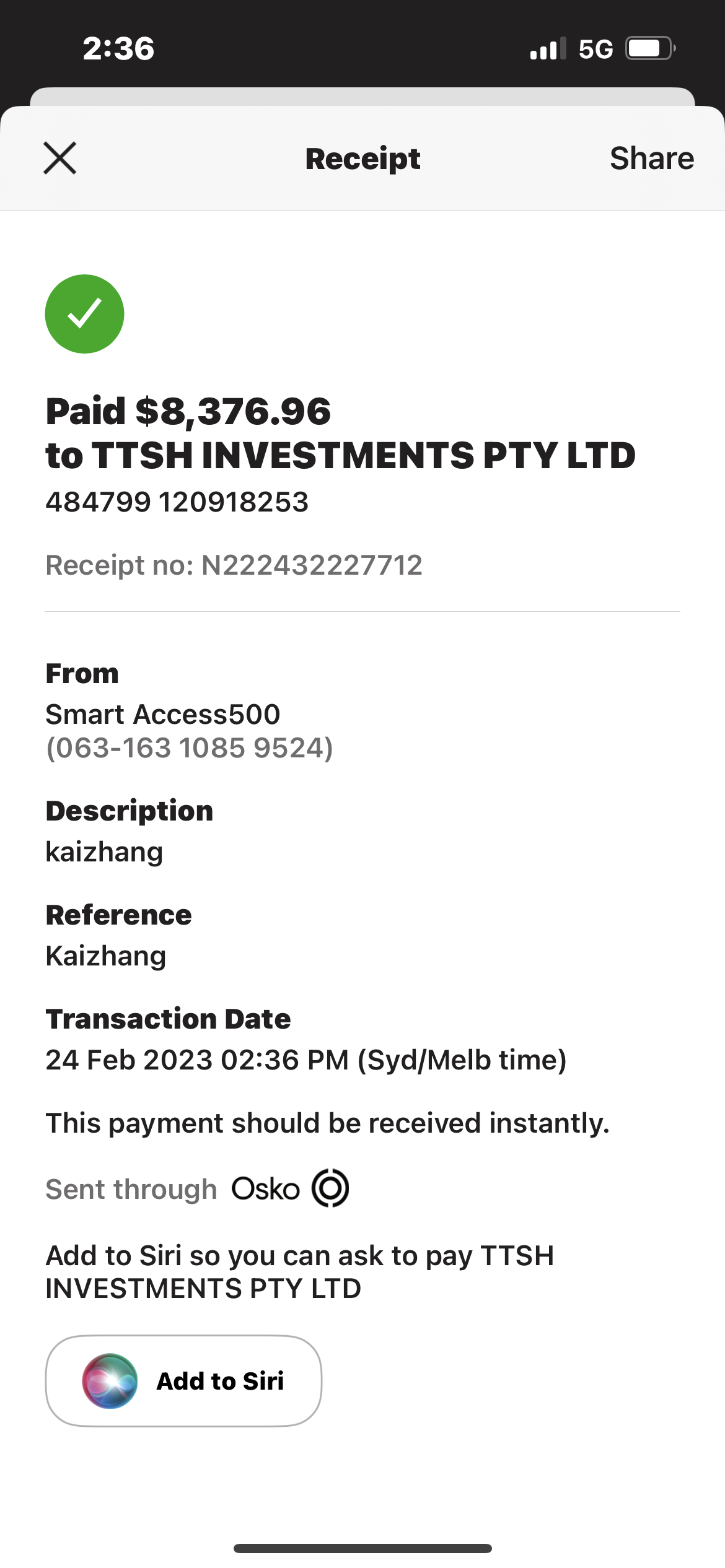This screenshot has width=725, height=1568.
Task: Tap the Receipt title header
Action: pyautogui.click(x=362, y=159)
